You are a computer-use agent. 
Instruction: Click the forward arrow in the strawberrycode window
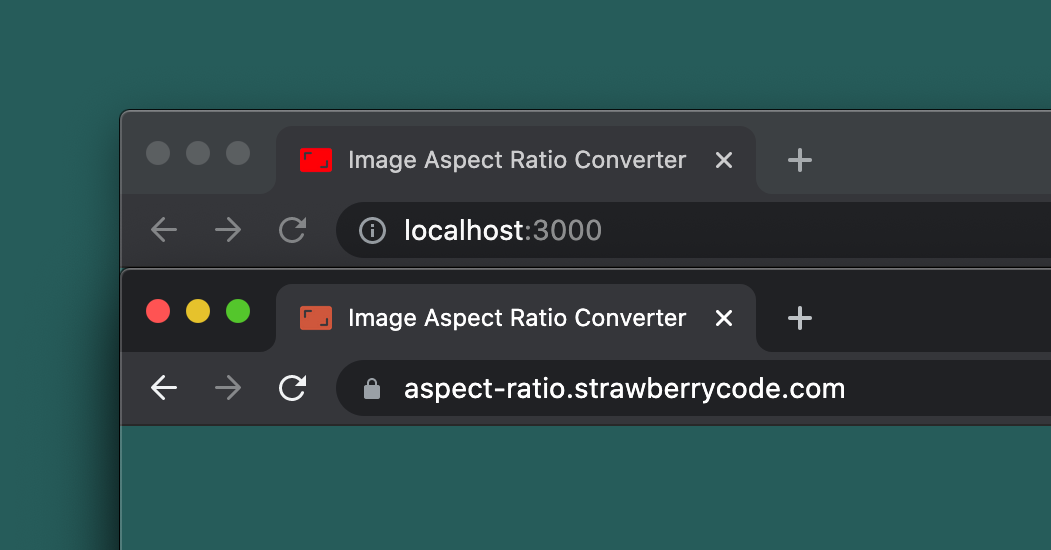click(x=228, y=388)
